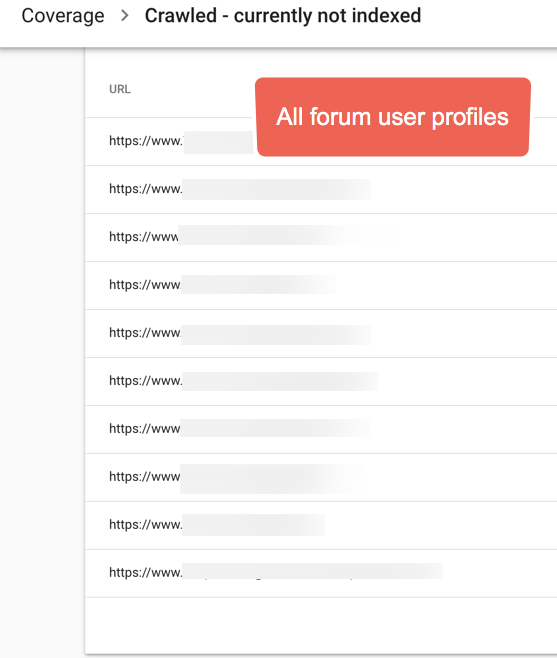Viewport: 557px width, 658px height.
Task: Open the first URL row beside the red callout
Action: coord(321,141)
